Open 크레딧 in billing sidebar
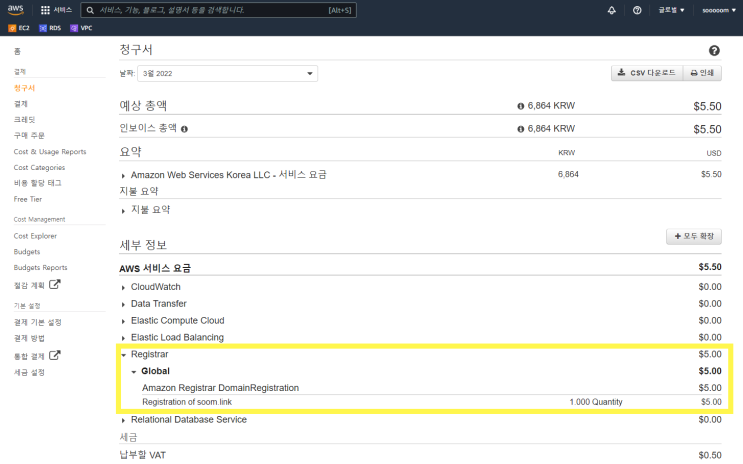Image resolution: width=743 pixels, height=464 pixels. tap(24, 120)
